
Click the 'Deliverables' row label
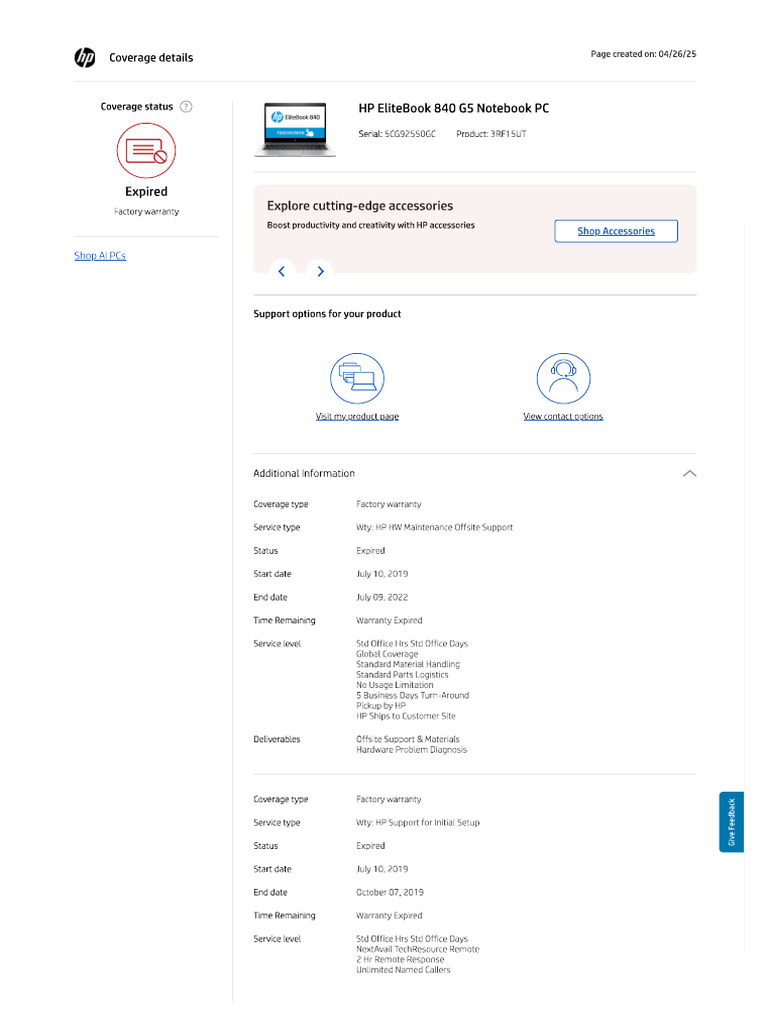[277, 739]
